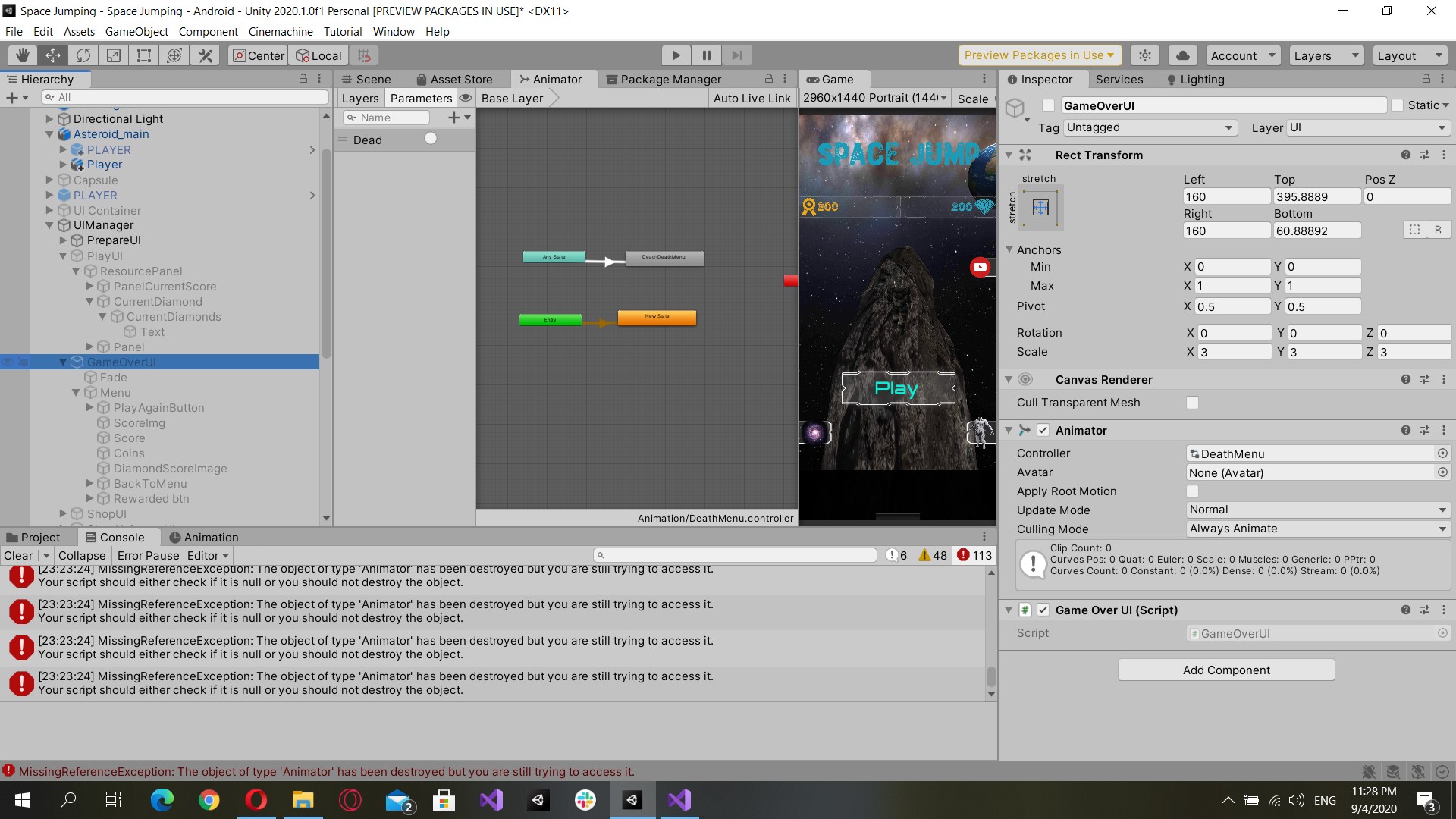This screenshot has height=819, width=1456.
Task: Open Game Over UI script context menu
Action: pyautogui.click(x=1444, y=610)
